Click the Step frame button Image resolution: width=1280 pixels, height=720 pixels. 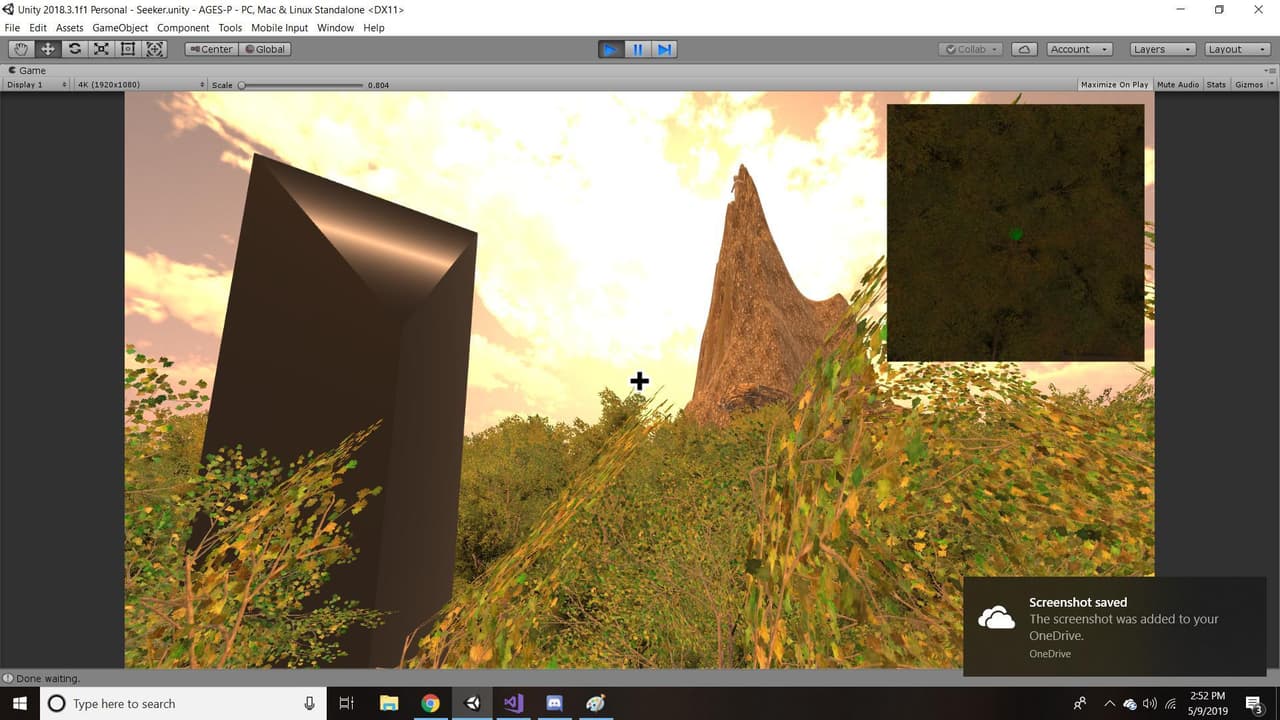click(x=664, y=49)
